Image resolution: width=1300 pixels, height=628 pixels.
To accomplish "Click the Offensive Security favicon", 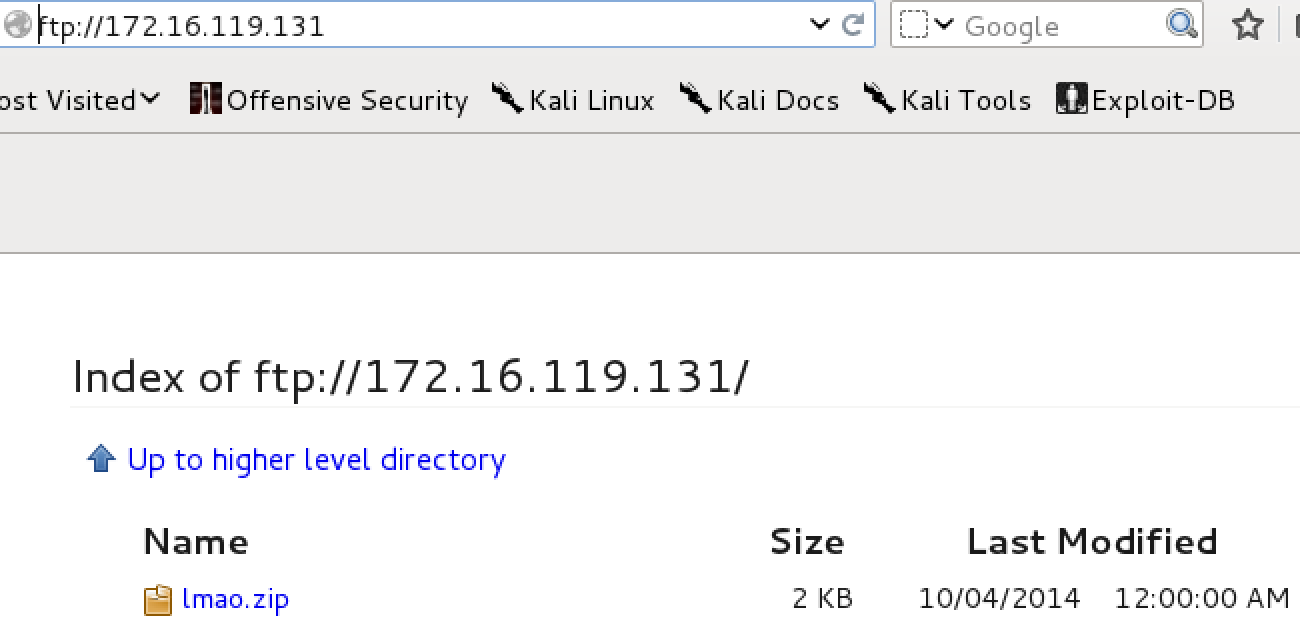I will [205, 99].
